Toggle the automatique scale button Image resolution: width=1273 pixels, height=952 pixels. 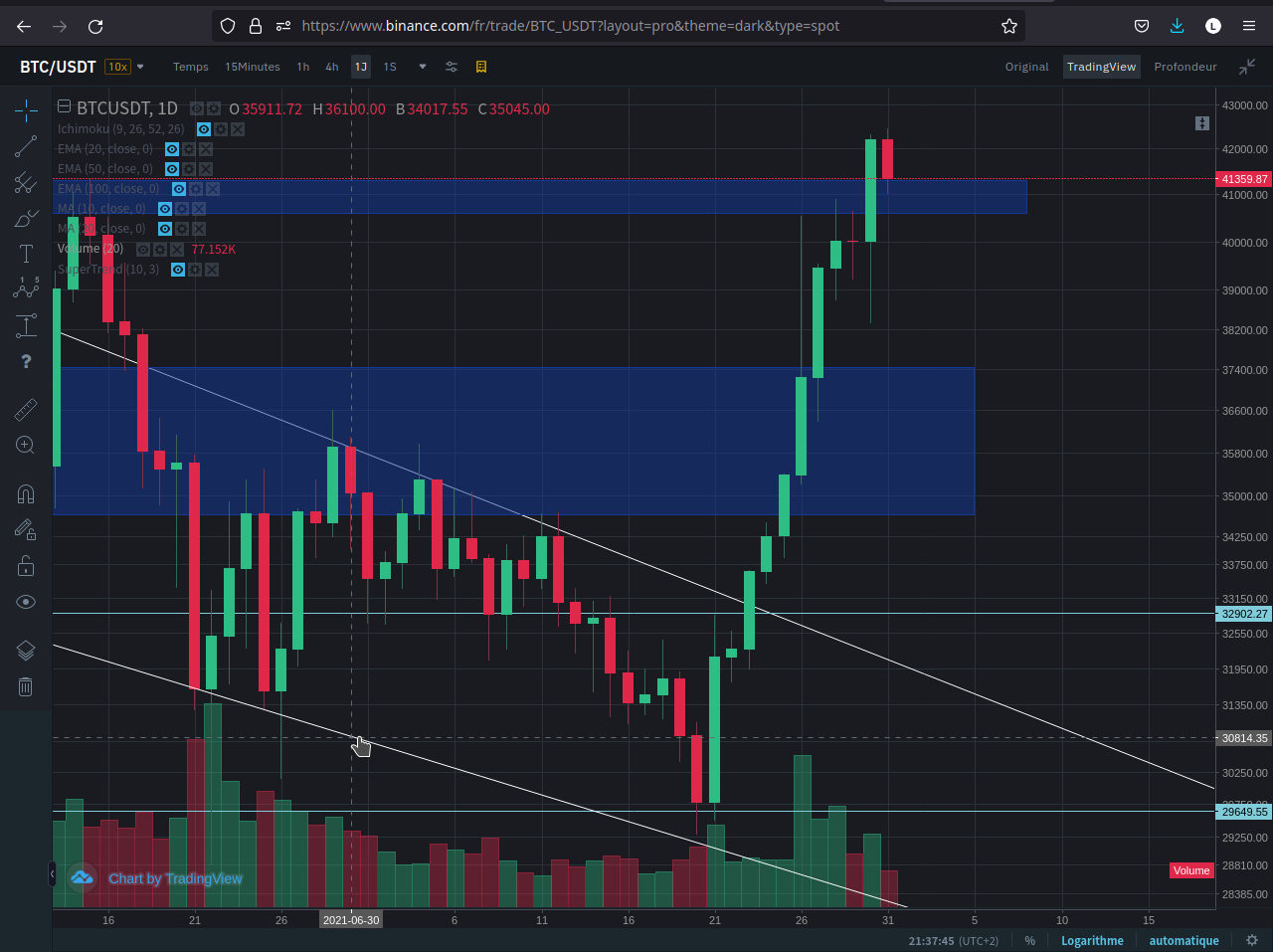[1183, 941]
